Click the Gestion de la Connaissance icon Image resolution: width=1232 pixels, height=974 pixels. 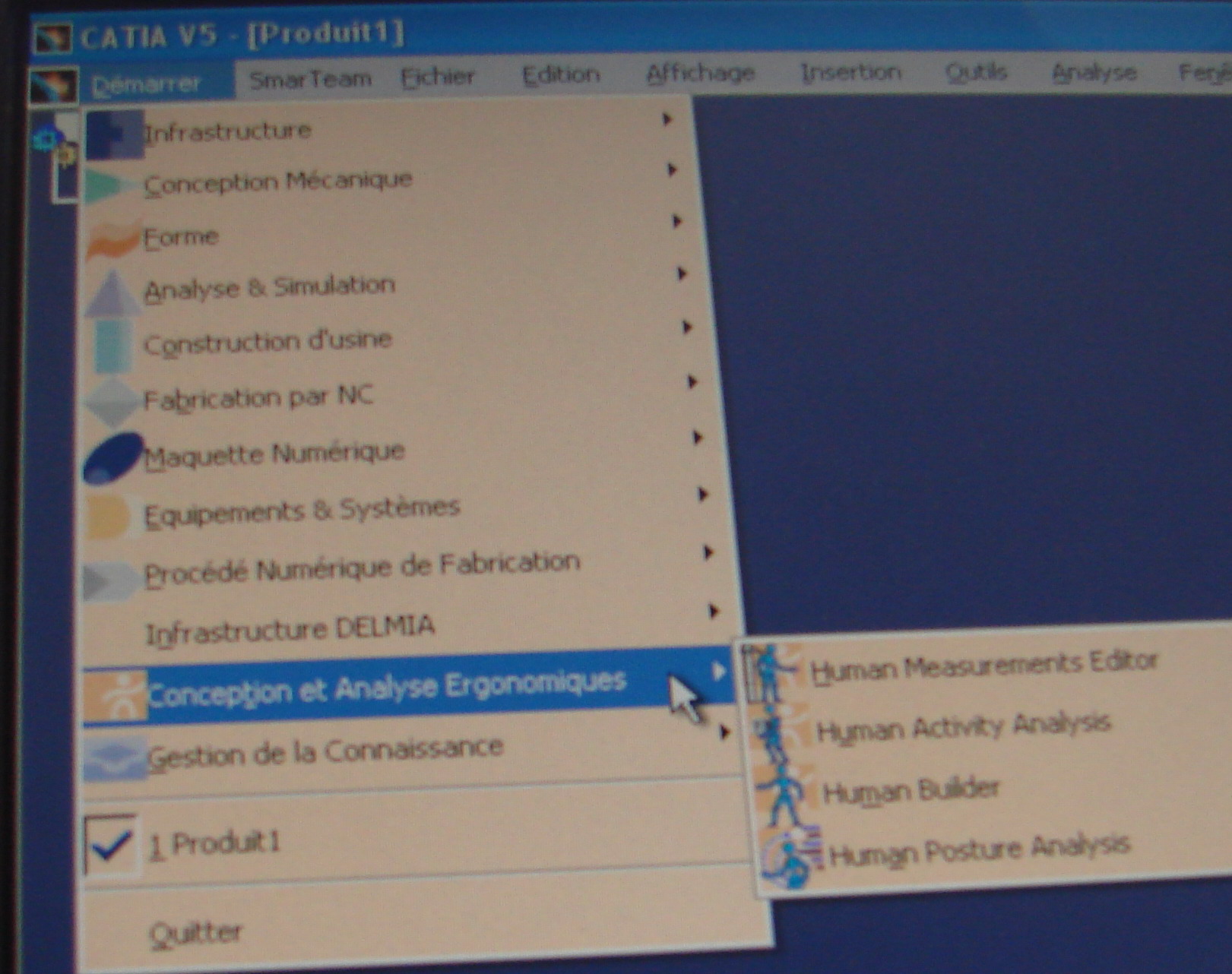[114, 758]
